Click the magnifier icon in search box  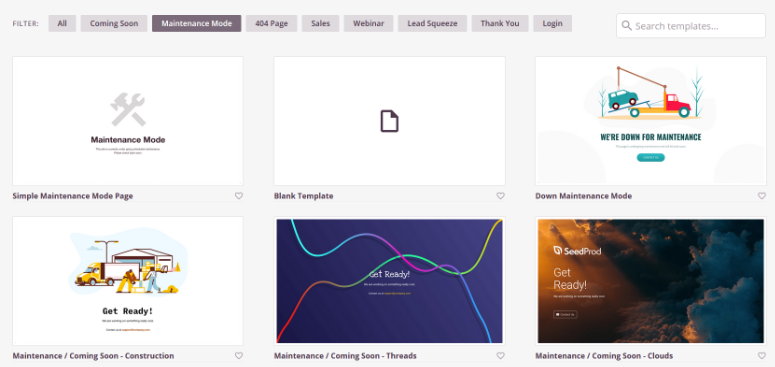pos(627,26)
